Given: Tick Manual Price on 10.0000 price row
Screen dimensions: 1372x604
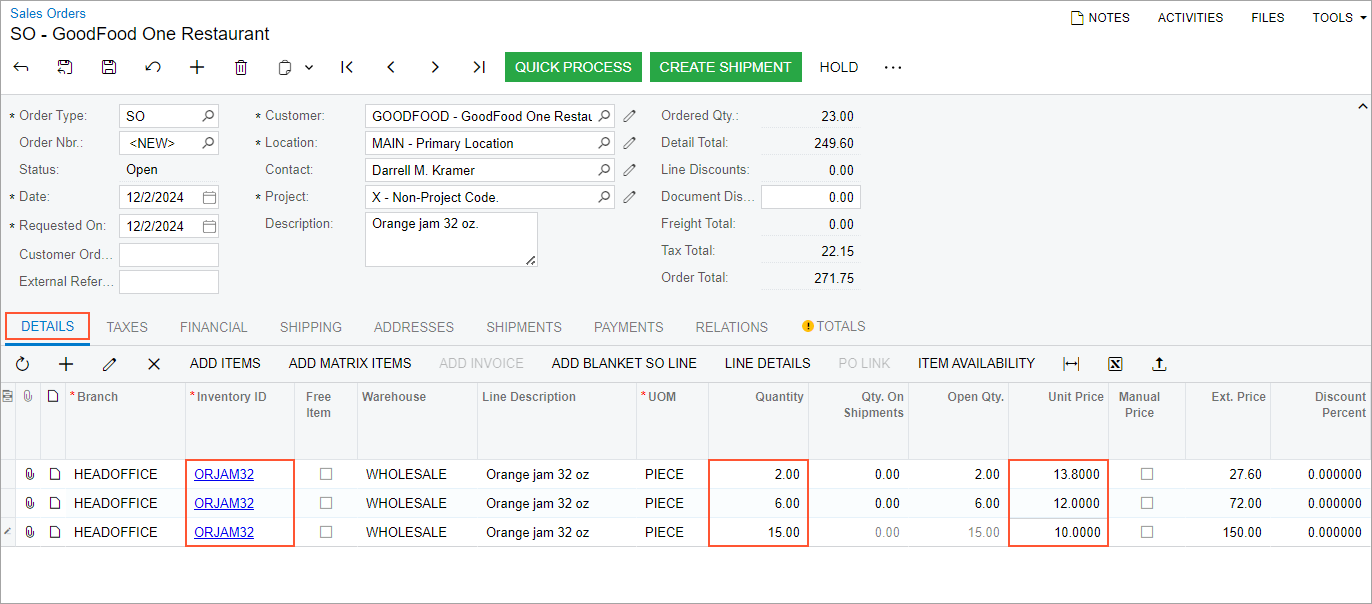Looking at the screenshot, I should click(1147, 532).
